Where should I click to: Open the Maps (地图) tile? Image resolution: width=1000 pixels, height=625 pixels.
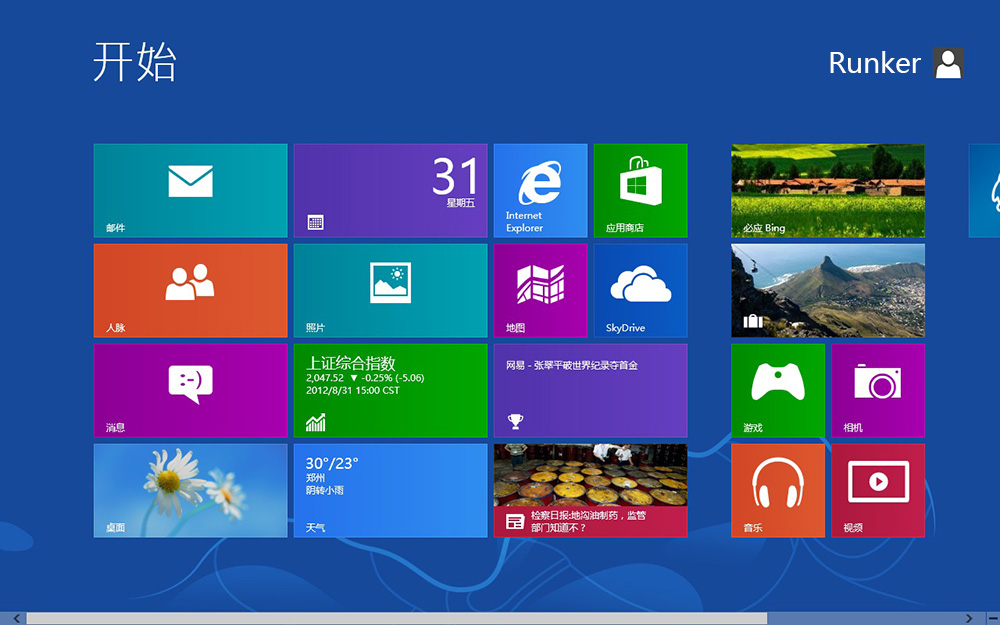[540, 290]
